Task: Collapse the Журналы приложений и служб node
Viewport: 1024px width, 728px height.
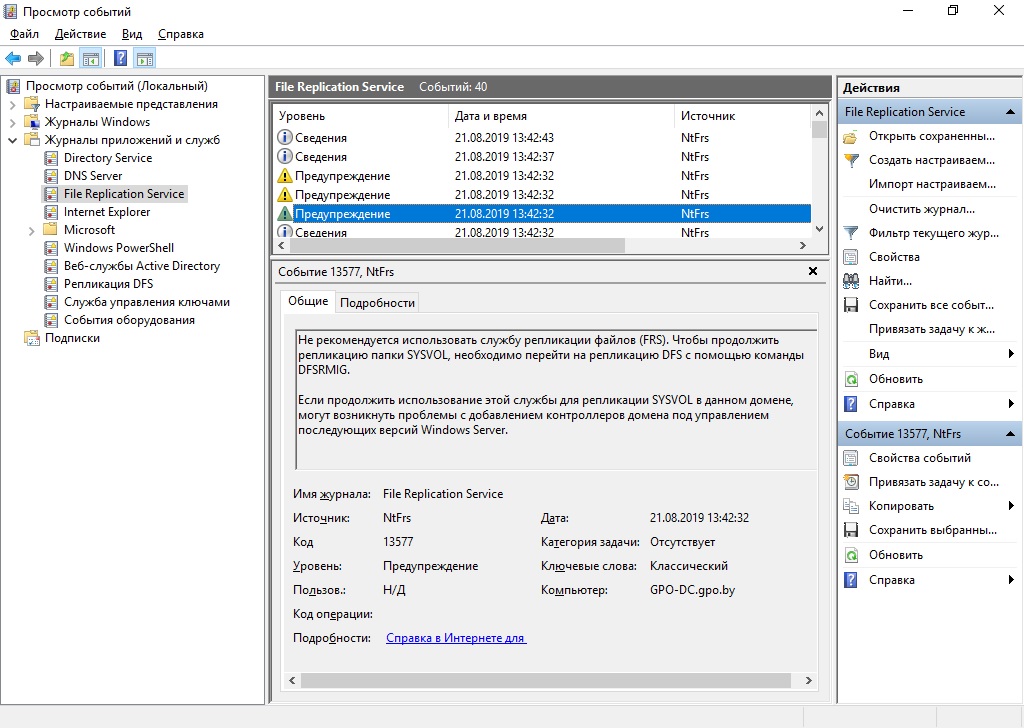Action: click(12, 140)
